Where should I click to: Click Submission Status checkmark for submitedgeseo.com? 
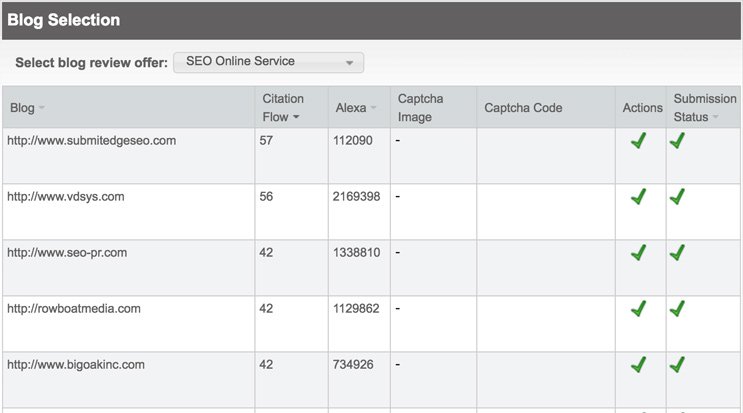677,141
